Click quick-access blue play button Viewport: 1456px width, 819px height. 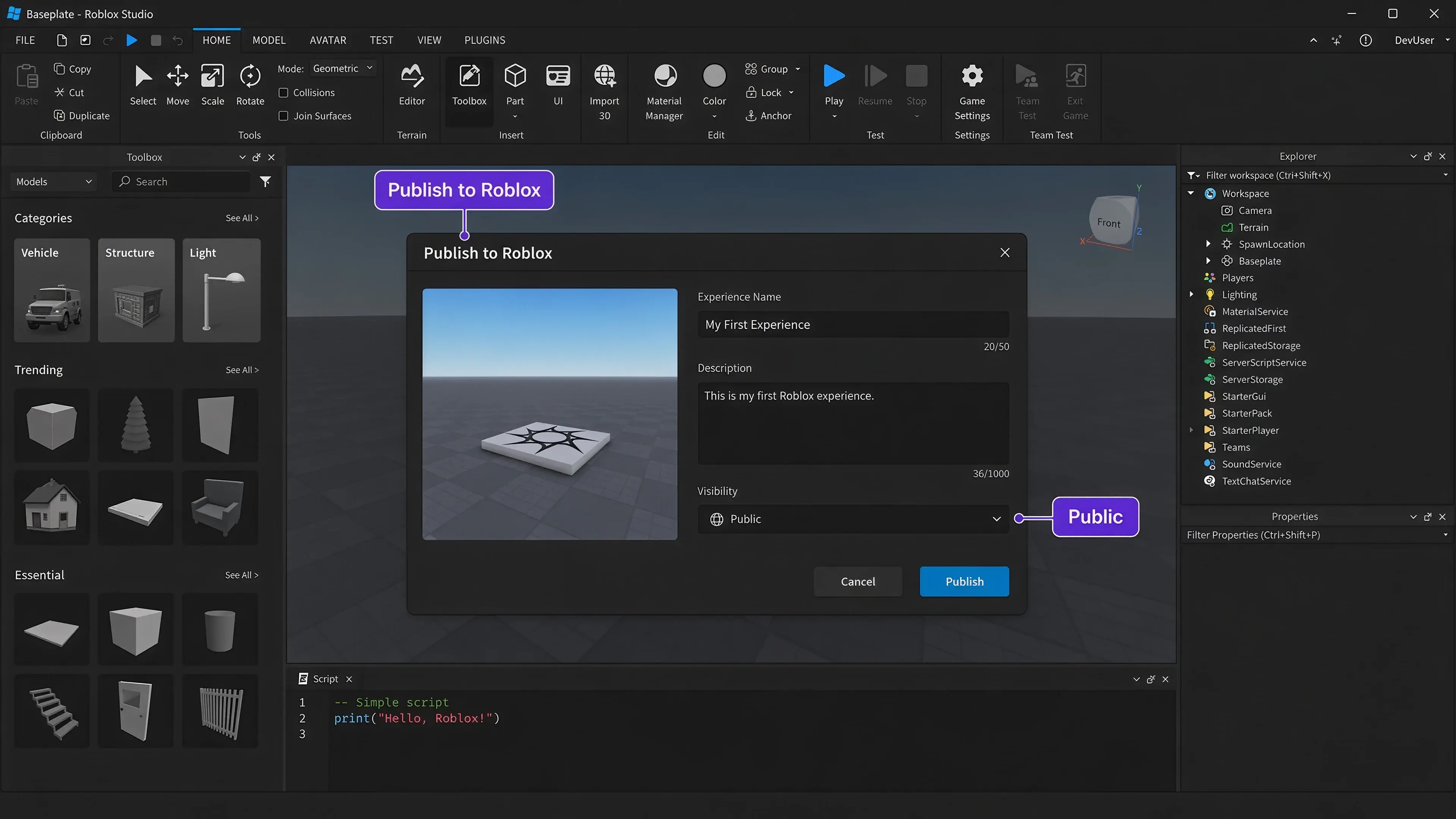132,40
